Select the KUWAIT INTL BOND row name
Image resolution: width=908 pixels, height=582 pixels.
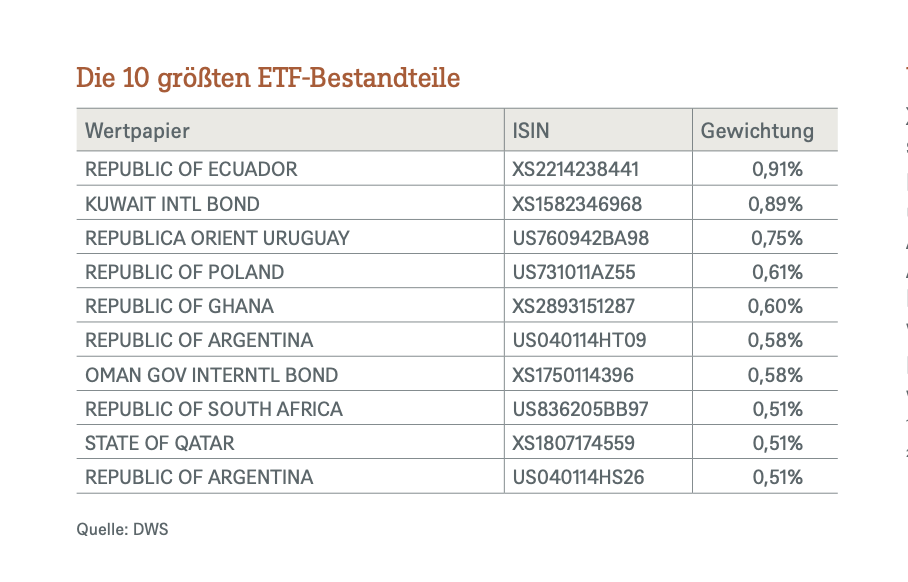[172, 204]
